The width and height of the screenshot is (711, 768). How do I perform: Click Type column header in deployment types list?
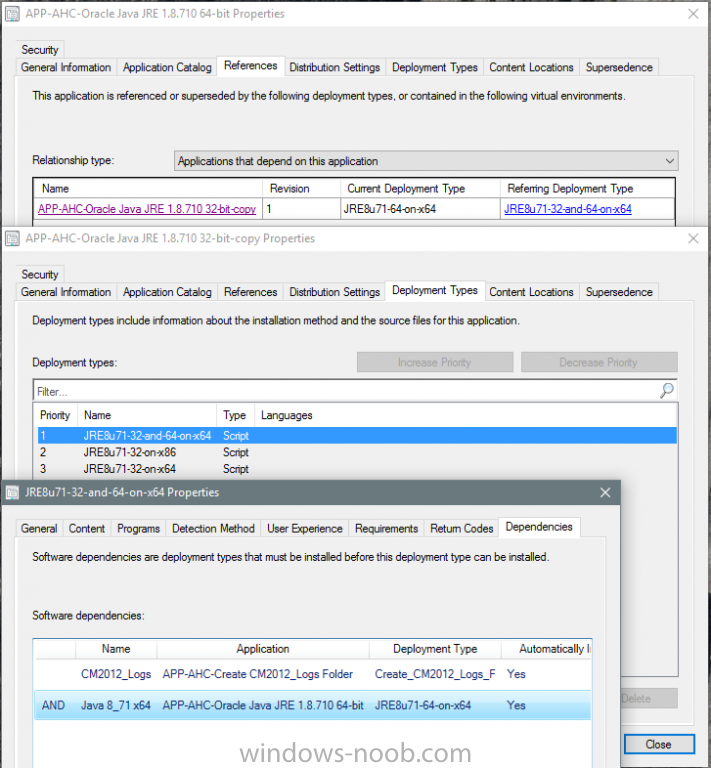[235, 415]
